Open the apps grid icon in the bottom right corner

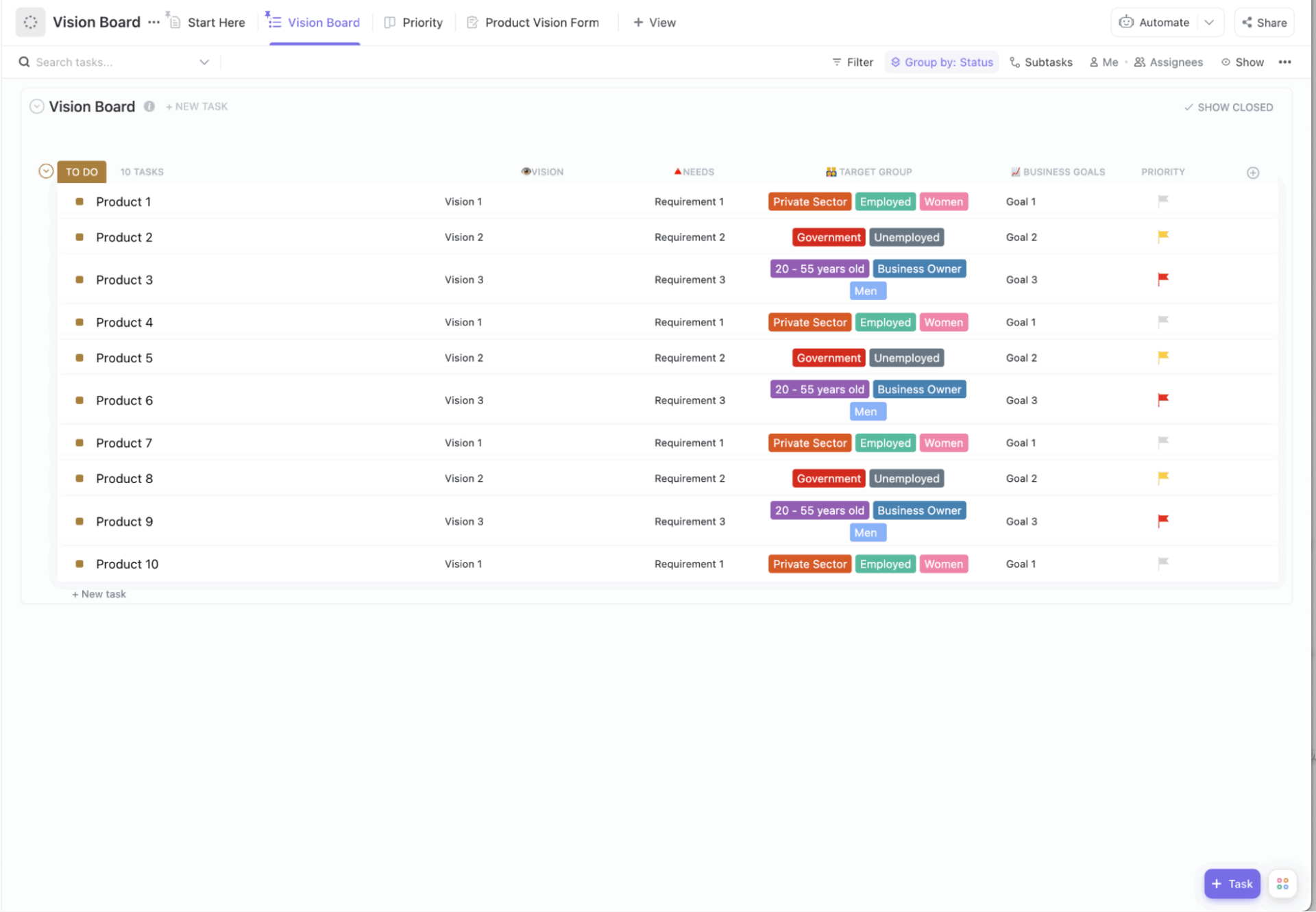coord(1282,883)
